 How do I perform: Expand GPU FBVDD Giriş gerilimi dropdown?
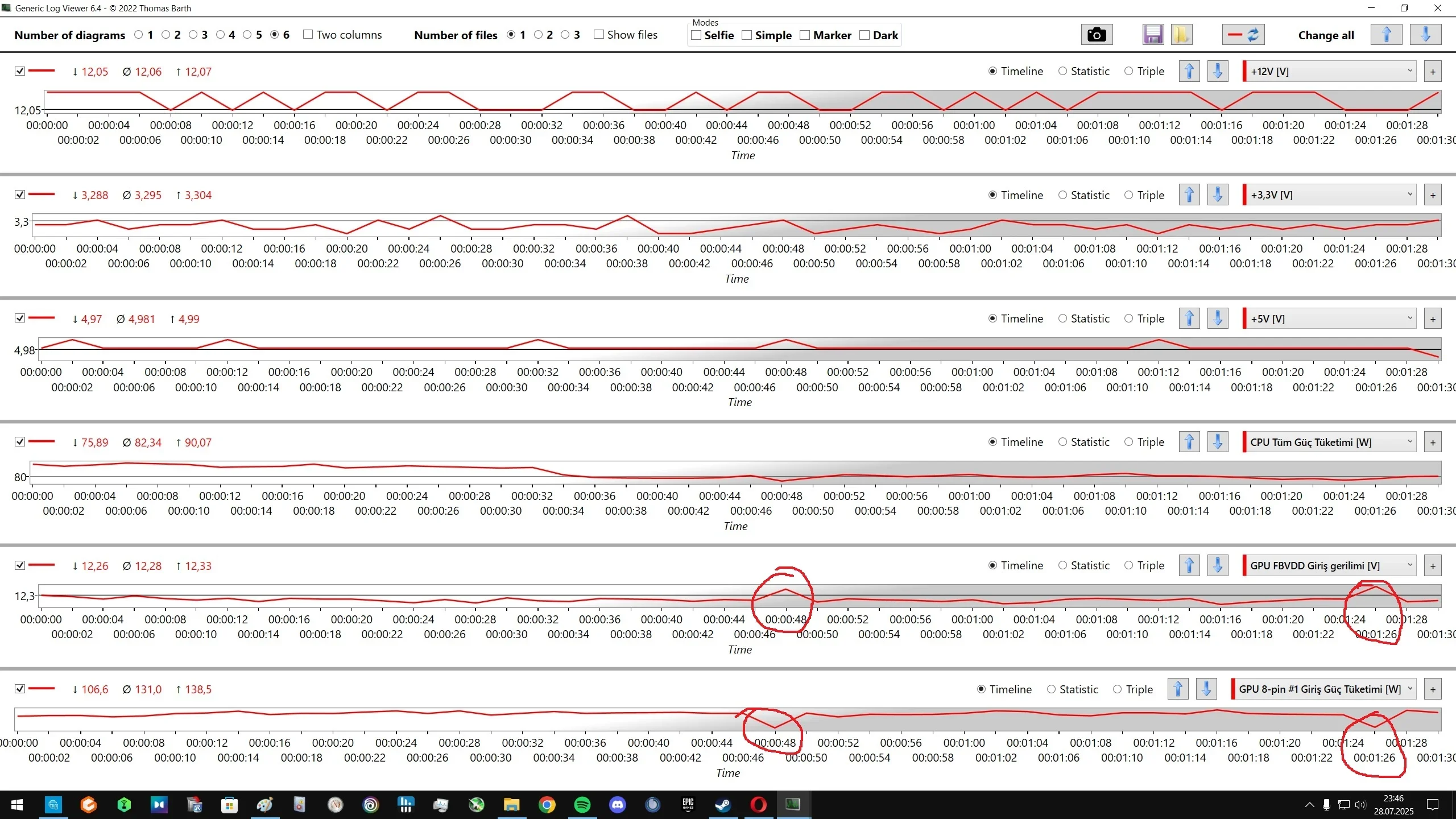point(1330,565)
